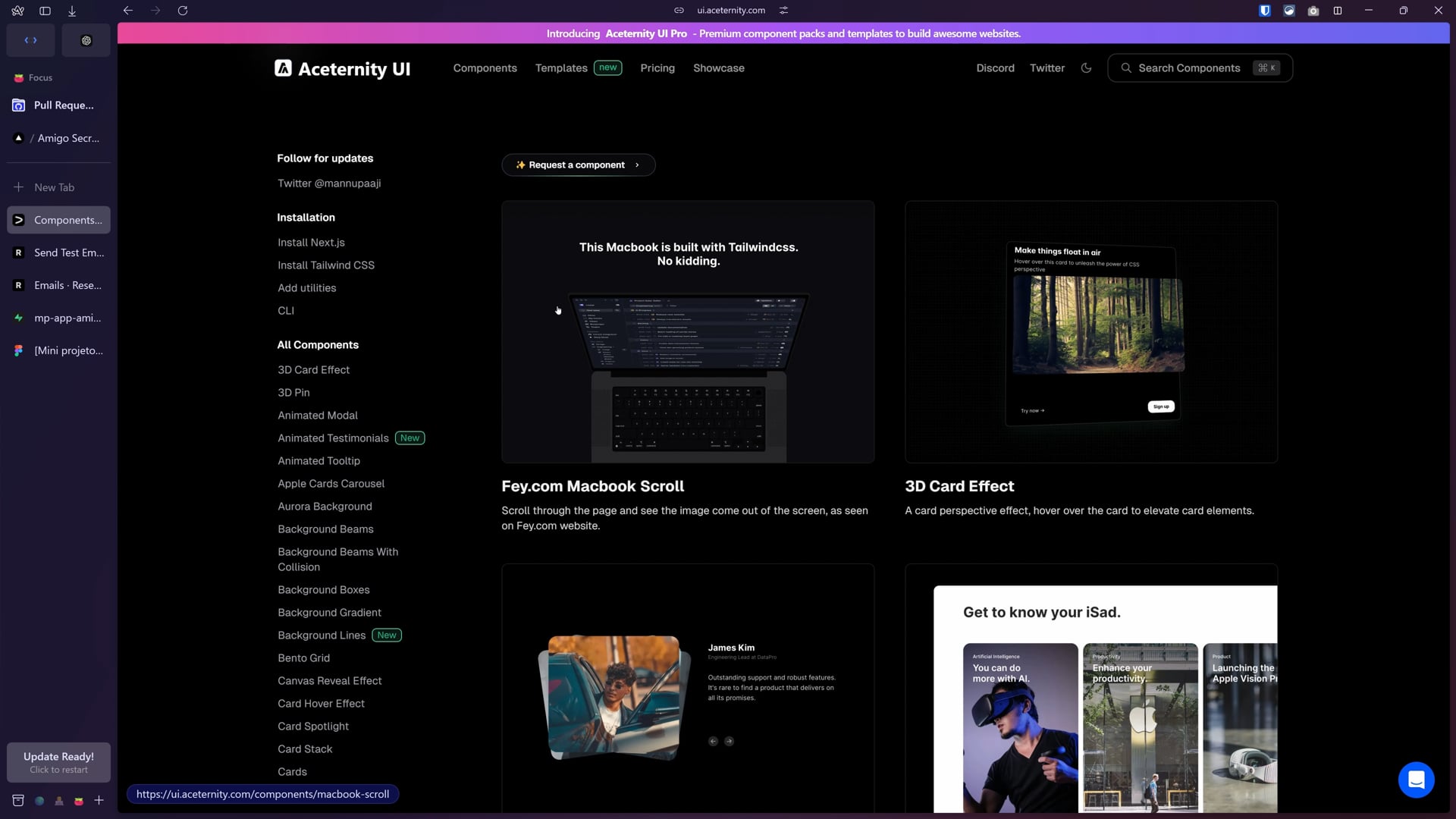Toggle dark mode moon icon
The width and height of the screenshot is (1456, 819).
(1086, 68)
